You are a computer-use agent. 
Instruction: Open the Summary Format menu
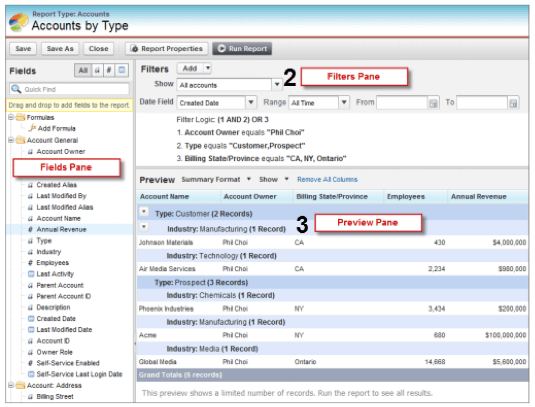[216, 179]
